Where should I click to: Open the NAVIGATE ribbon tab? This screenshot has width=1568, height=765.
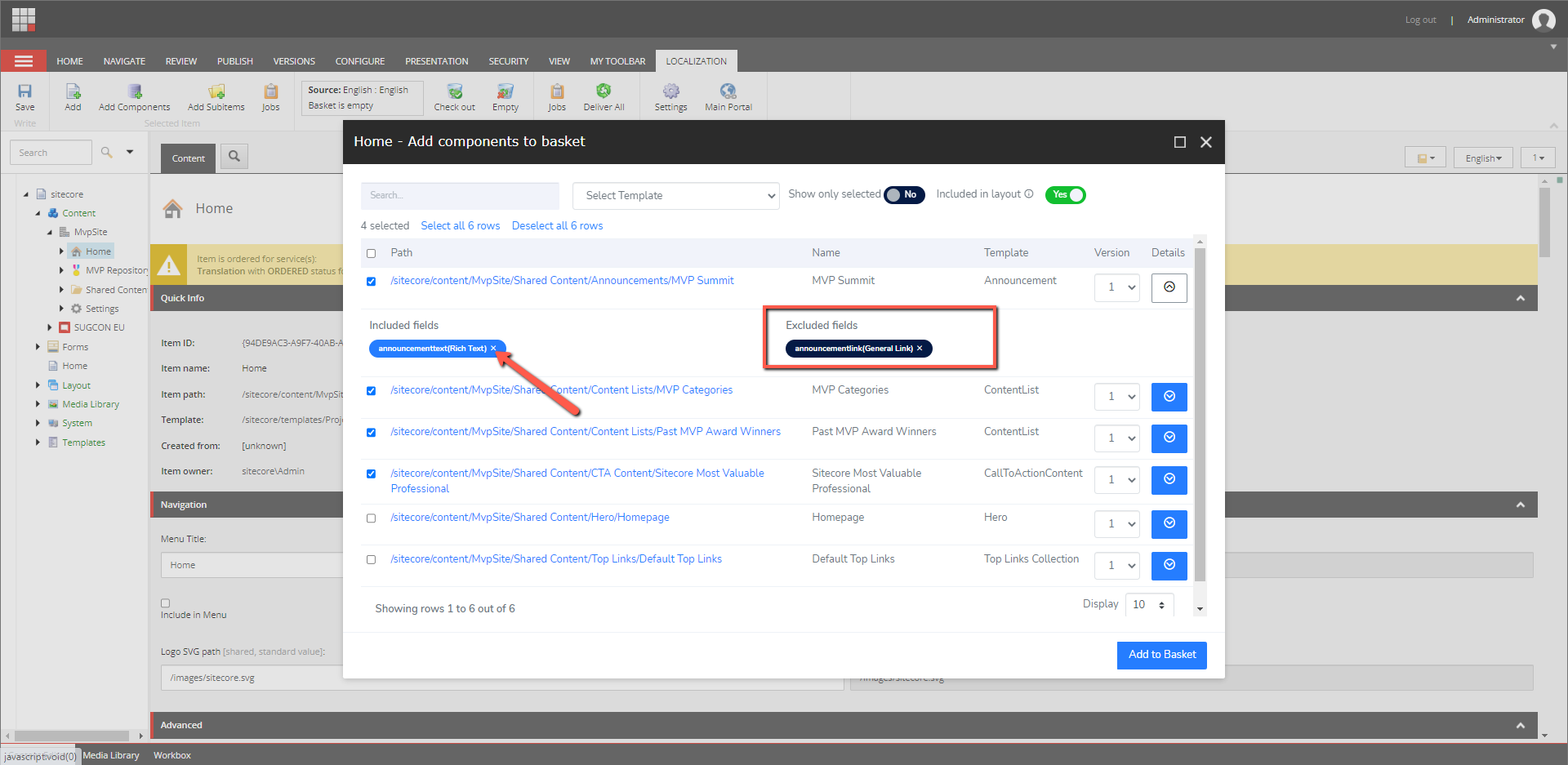coord(124,61)
